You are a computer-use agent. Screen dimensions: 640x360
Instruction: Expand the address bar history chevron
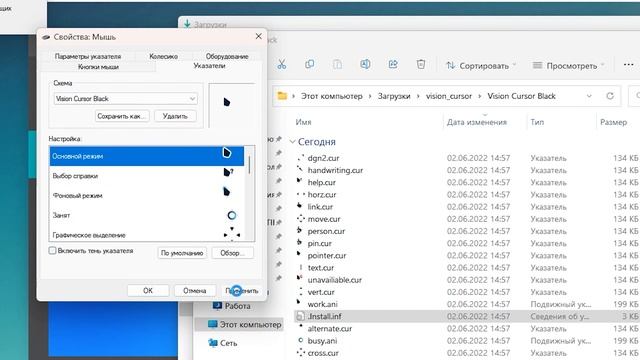[589, 96]
